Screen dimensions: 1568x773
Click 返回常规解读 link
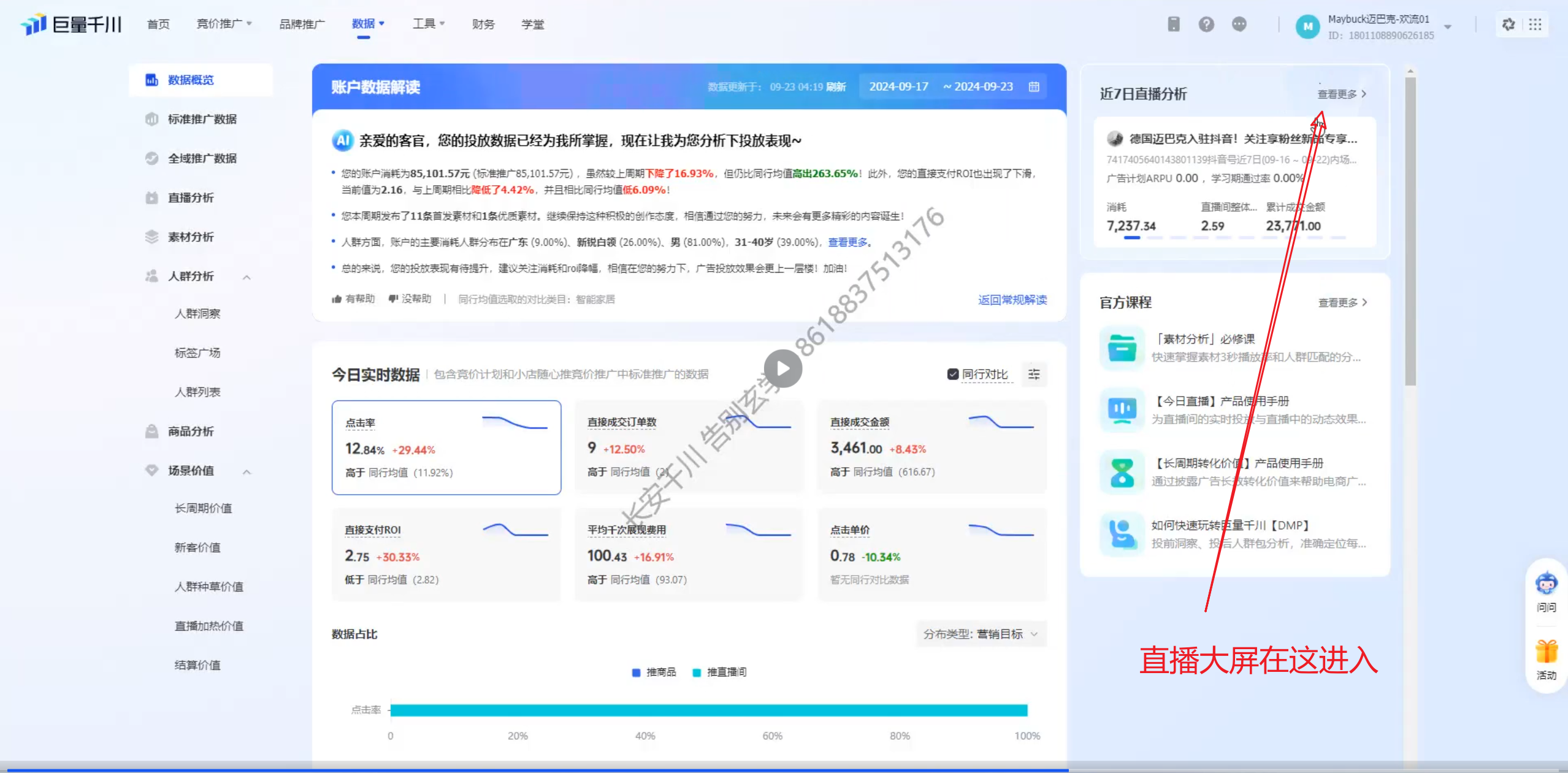1012,300
